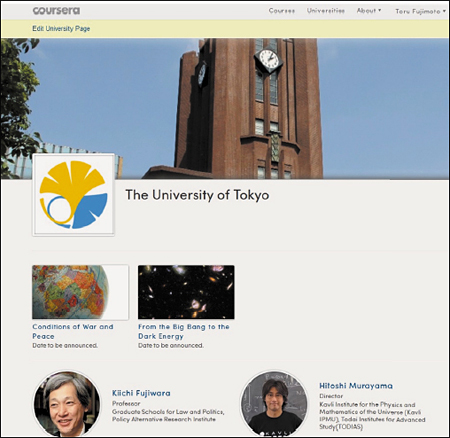The image size is (450, 438).
Task: Select 'Date to be announced.' under Big Bang course
Action: 171,346
